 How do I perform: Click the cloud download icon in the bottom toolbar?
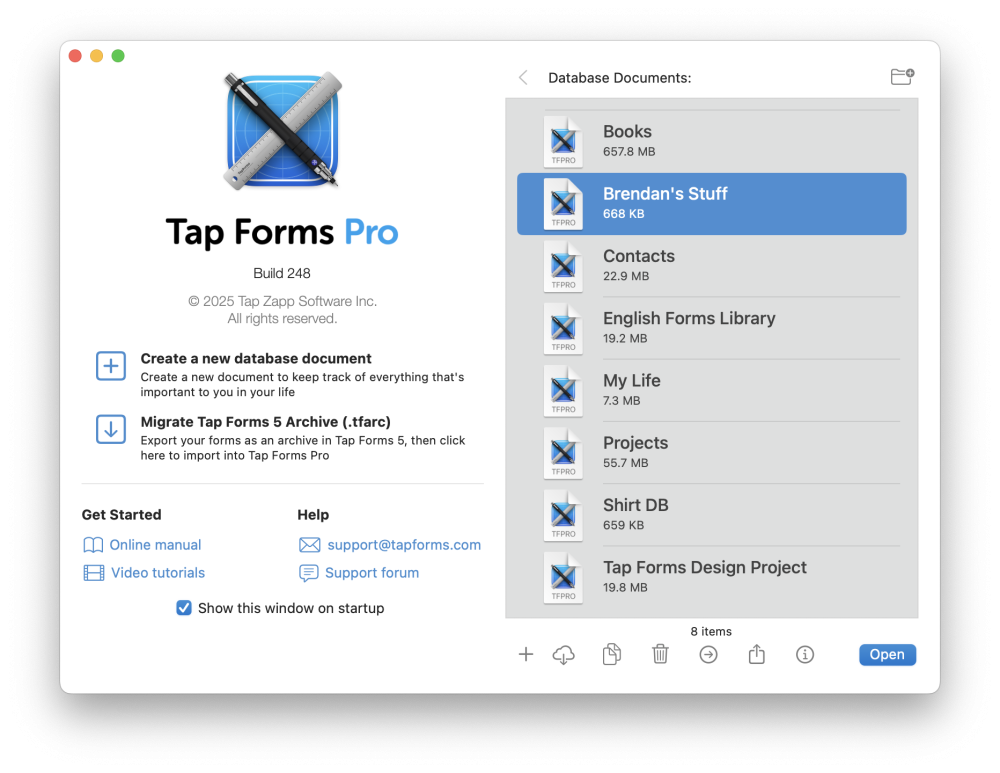(563, 654)
